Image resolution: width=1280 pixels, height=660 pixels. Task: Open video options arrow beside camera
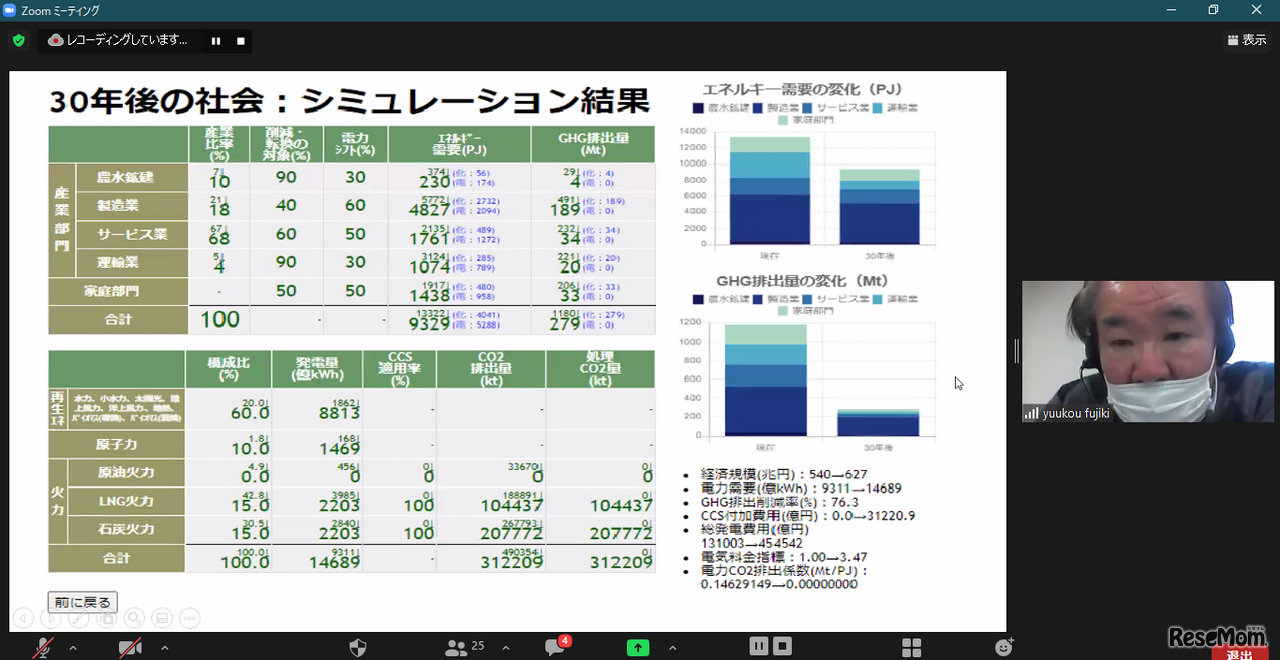coord(164,648)
